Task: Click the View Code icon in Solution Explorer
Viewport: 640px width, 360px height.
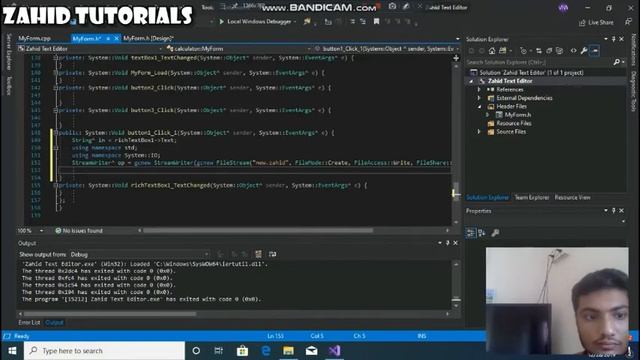Action: [573, 51]
